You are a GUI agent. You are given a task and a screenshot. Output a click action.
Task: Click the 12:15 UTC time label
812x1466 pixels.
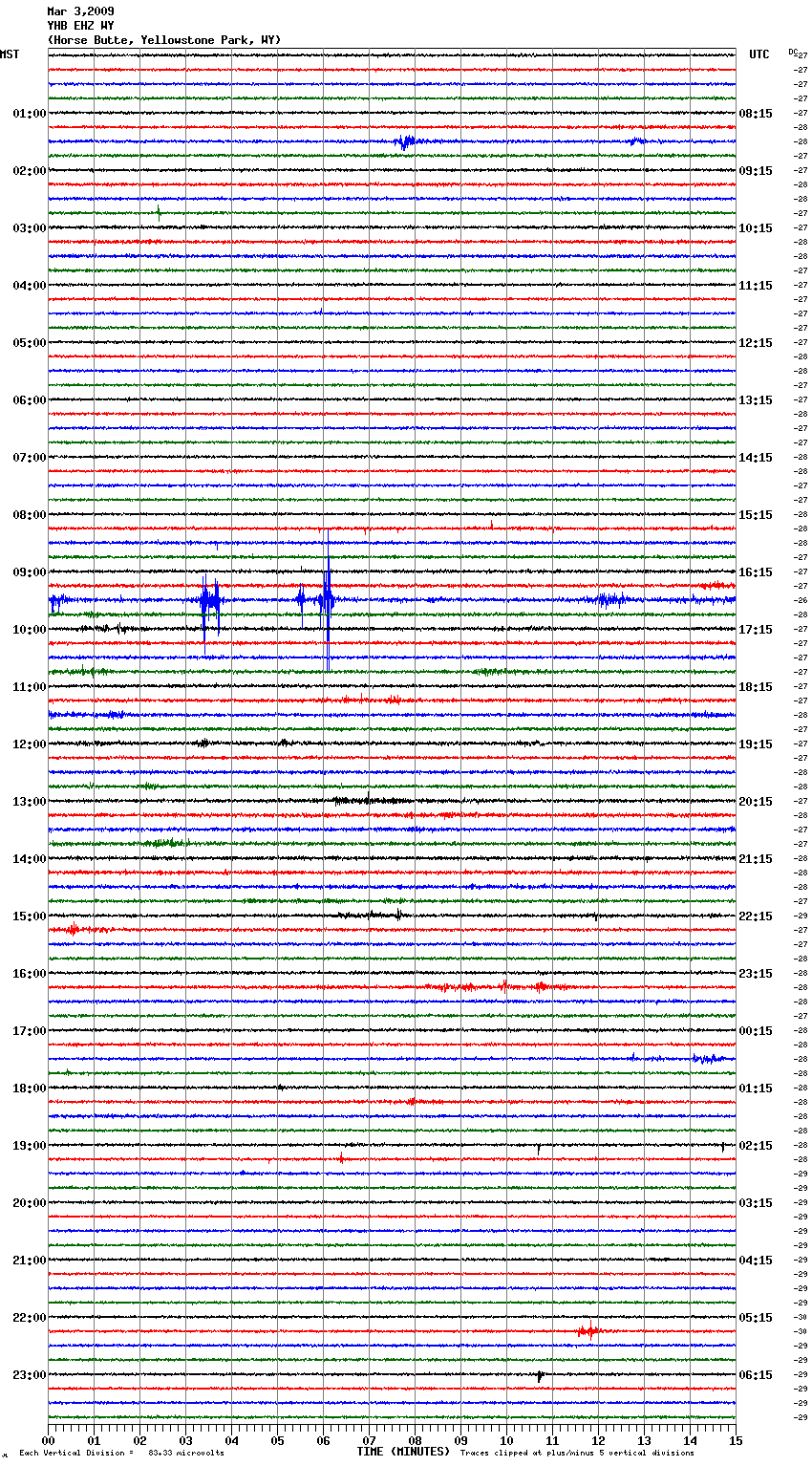pos(756,343)
